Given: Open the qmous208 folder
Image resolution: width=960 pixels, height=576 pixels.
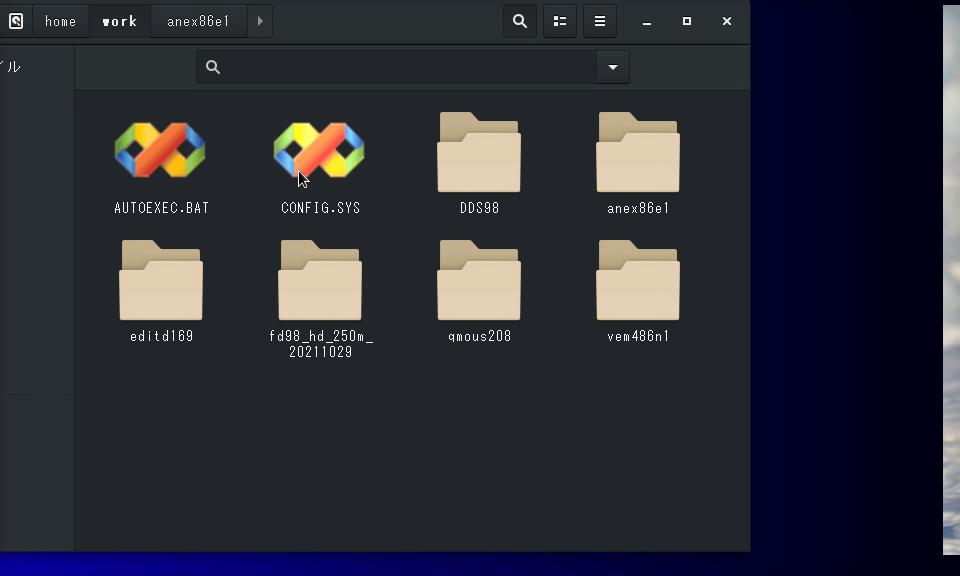Looking at the screenshot, I should [479, 280].
